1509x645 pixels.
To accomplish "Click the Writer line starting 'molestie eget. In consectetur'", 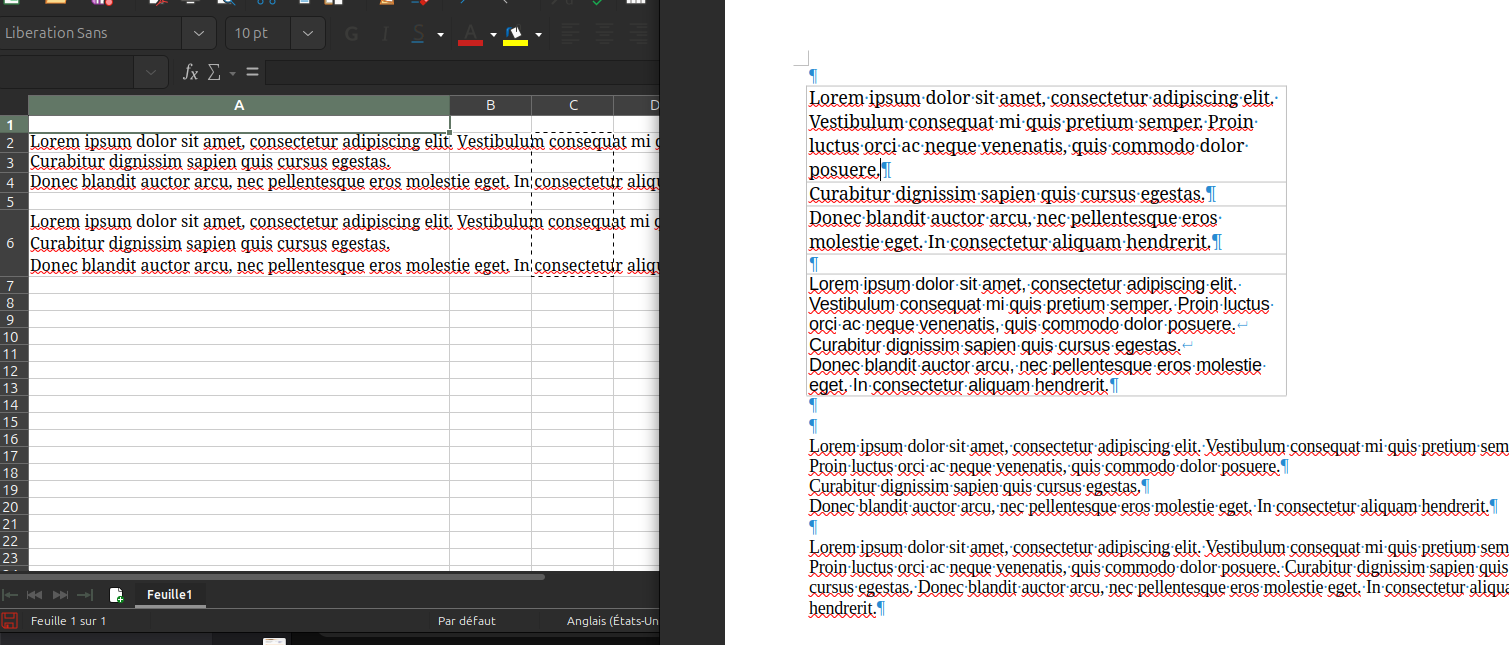I will pos(1015,242).
